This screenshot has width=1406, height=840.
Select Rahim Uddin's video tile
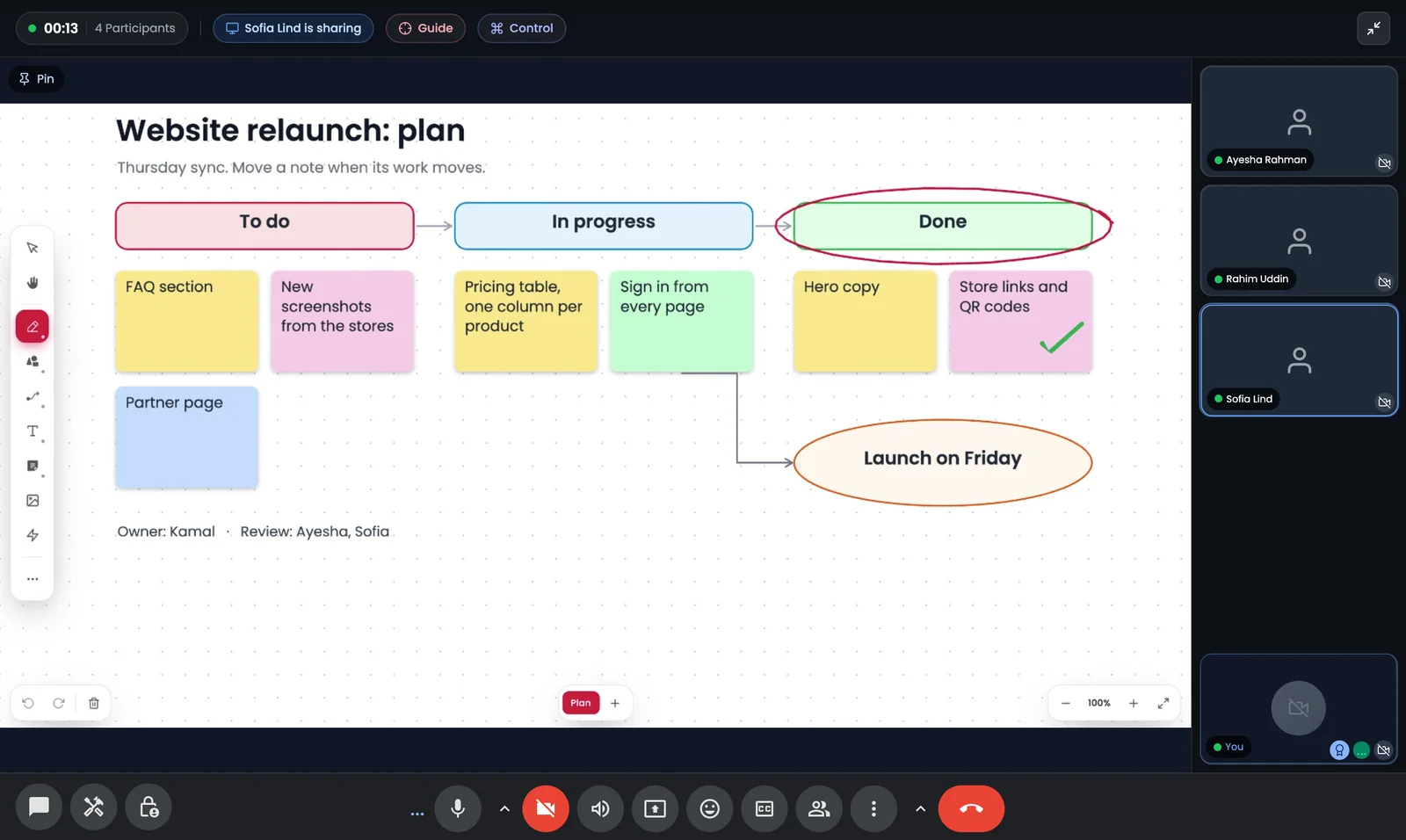click(1299, 241)
